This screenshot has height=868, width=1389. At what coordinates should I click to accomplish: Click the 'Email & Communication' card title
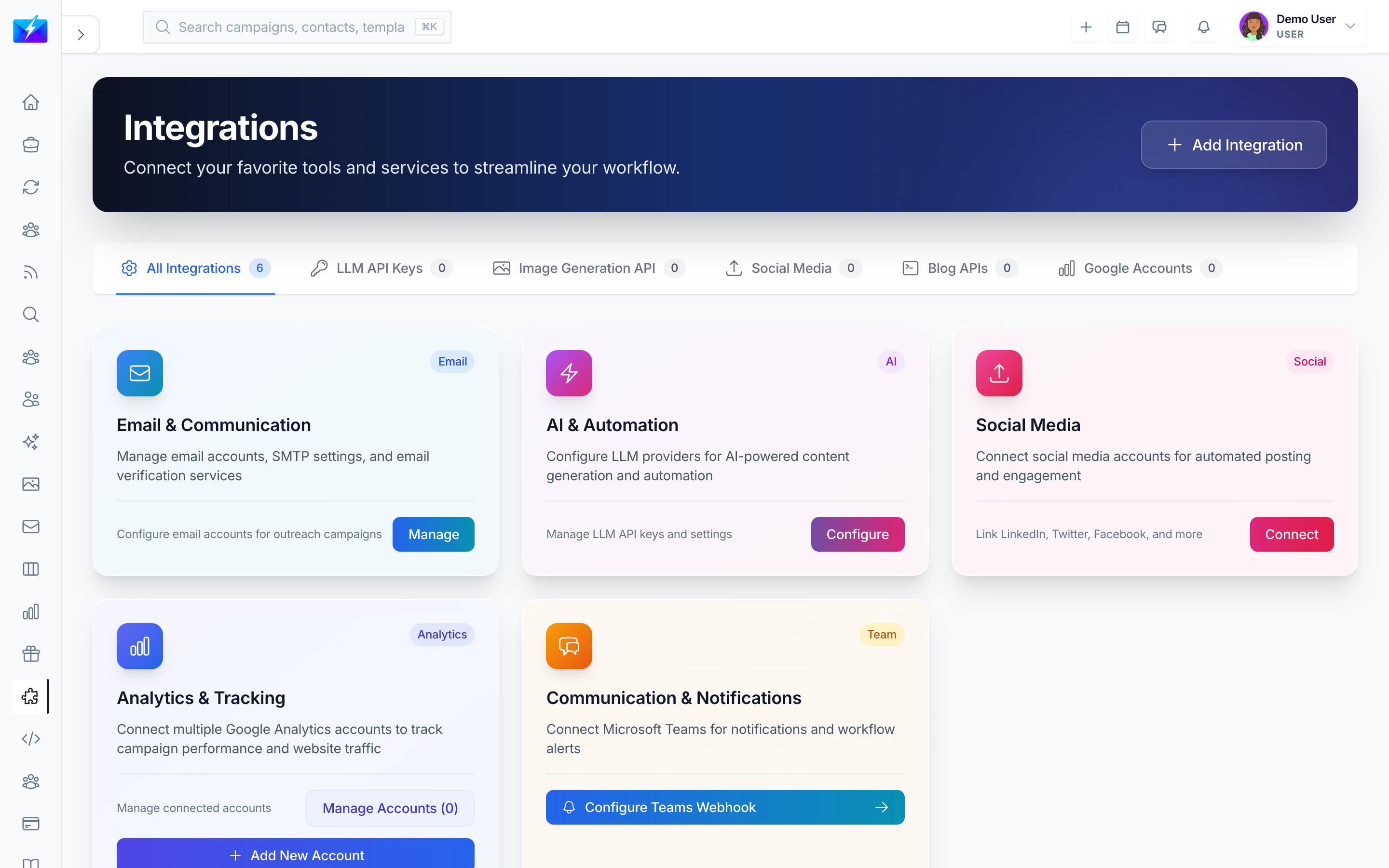pos(214,425)
